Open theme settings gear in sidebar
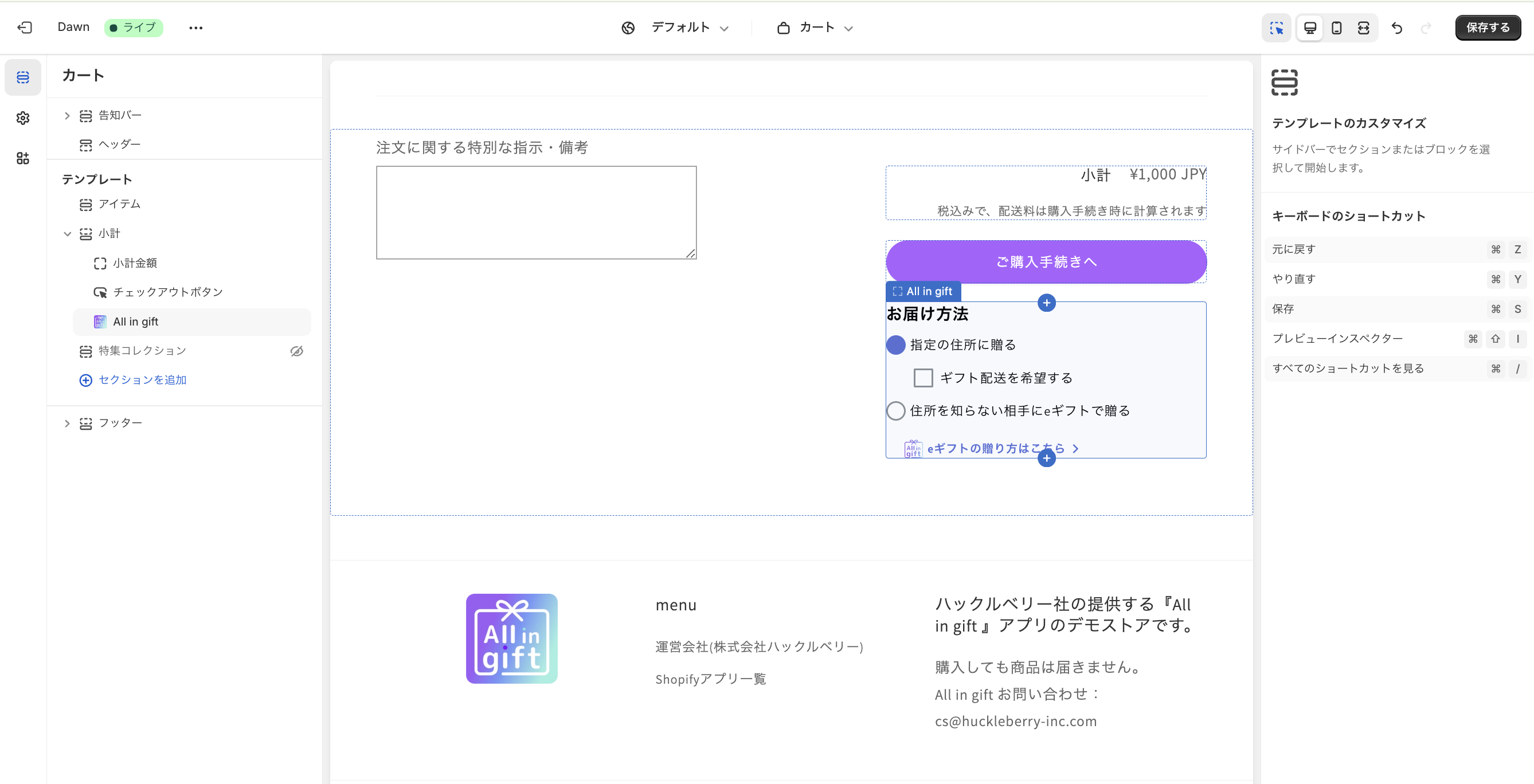This screenshot has width=1534, height=784. [x=22, y=118]
